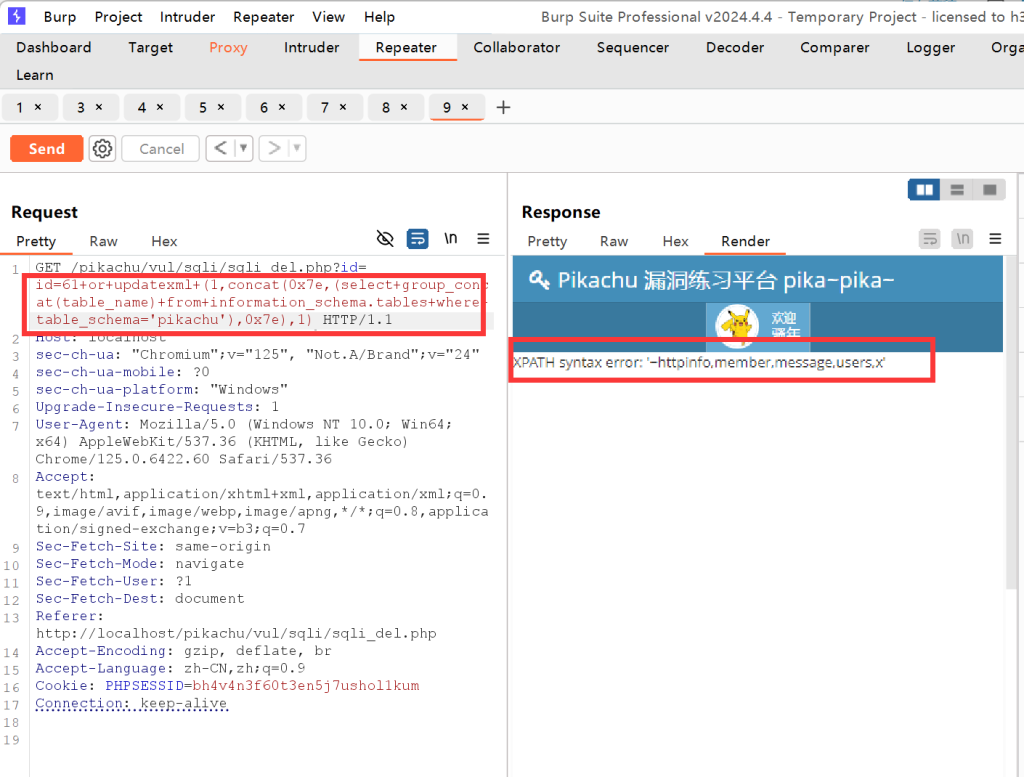Open the Repeater menu in menu bar
1024x777 pixels.
(263, 17)
